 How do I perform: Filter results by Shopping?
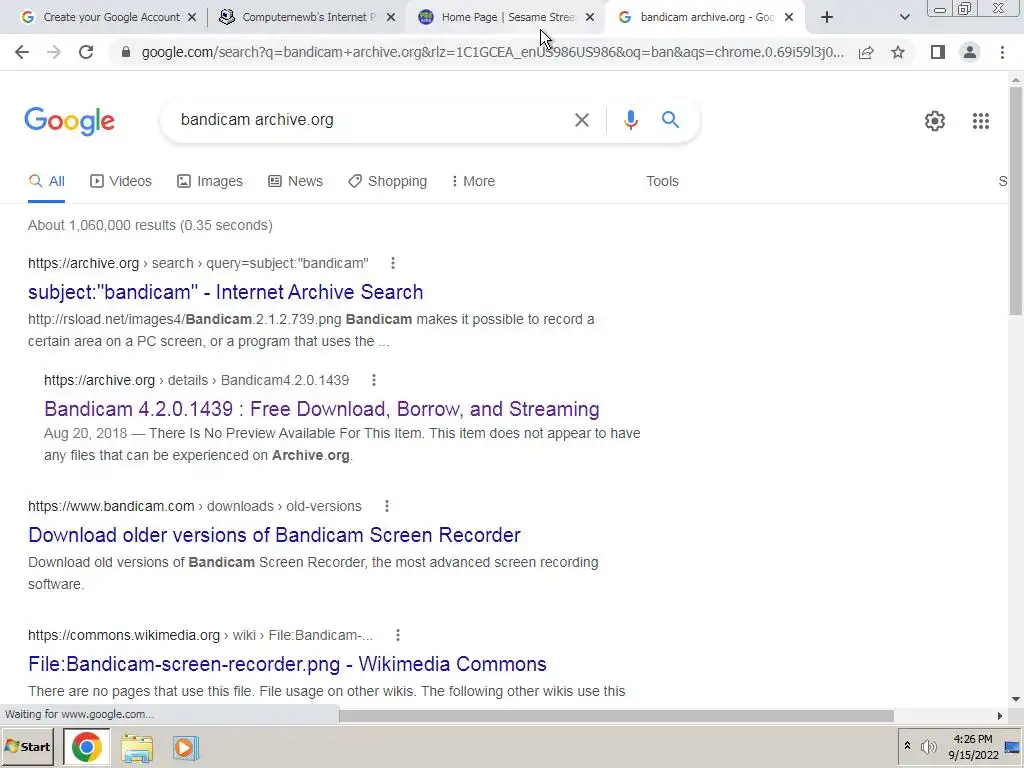(x=387, y=181)
